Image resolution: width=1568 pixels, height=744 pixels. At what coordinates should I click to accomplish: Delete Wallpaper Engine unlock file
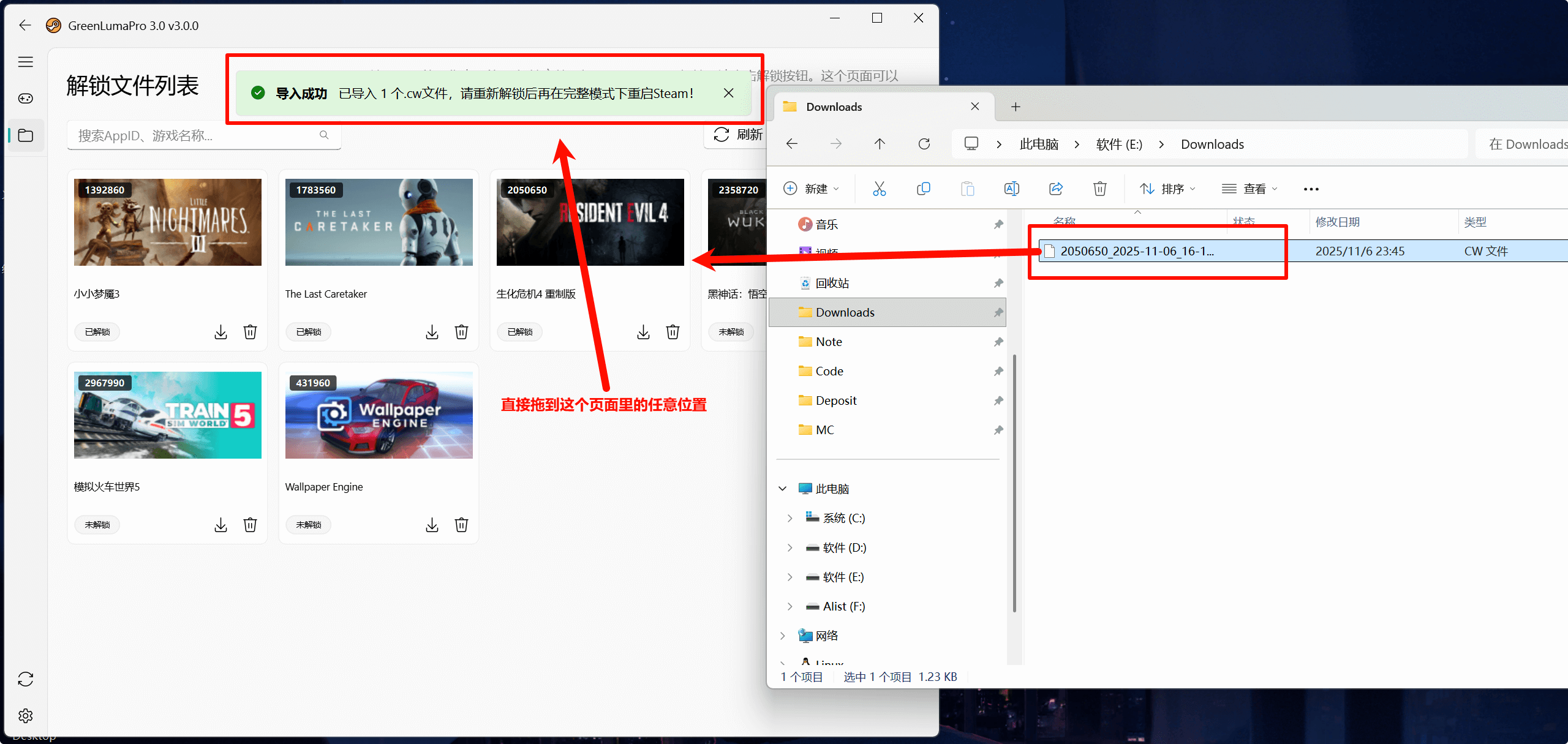461,525
